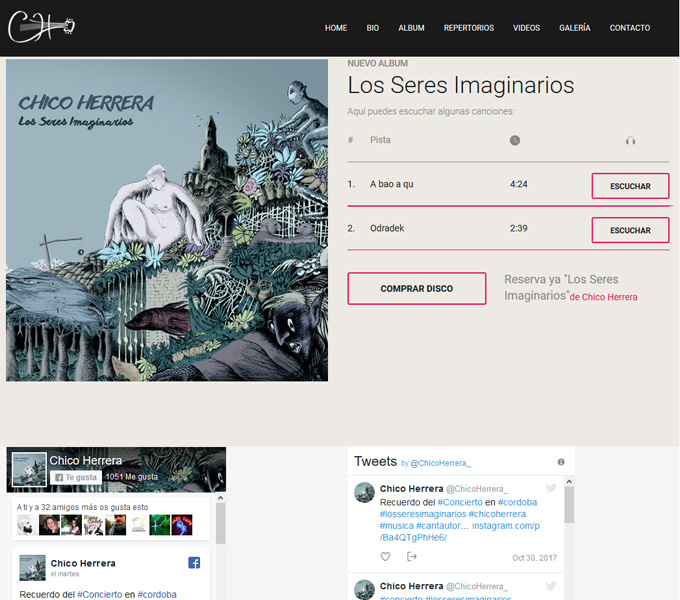680x600 pixels.
Task: Click share icon on first tweet
Action: click(x=412, y=556)
